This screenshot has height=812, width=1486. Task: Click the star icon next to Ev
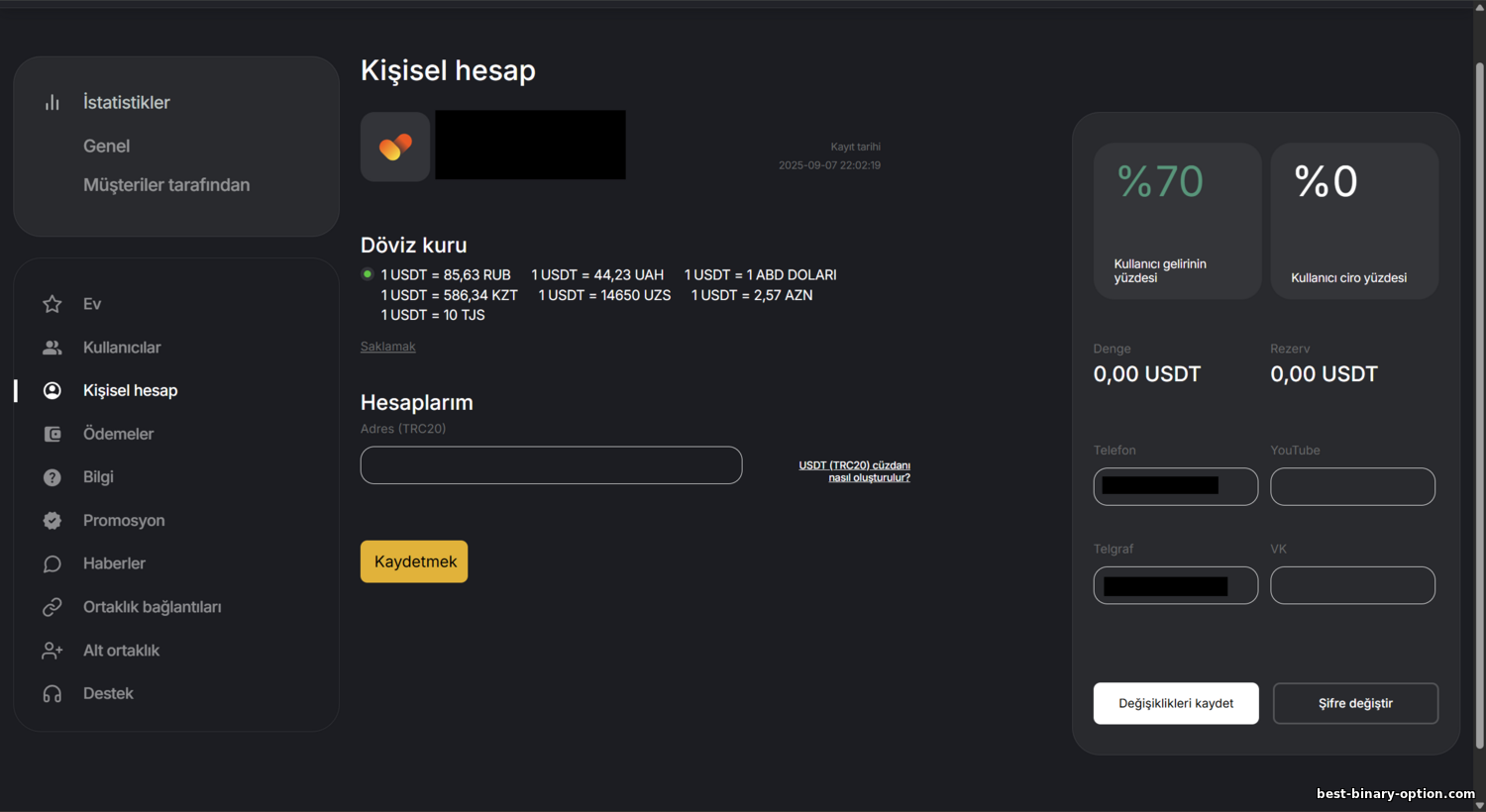click(53, 304)
